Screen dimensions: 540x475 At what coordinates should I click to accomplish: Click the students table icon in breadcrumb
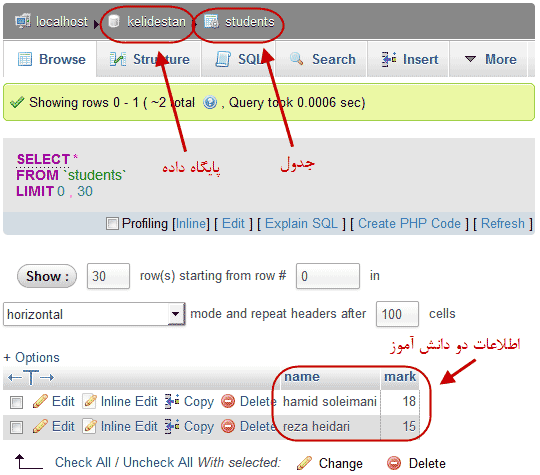[211, 21]
